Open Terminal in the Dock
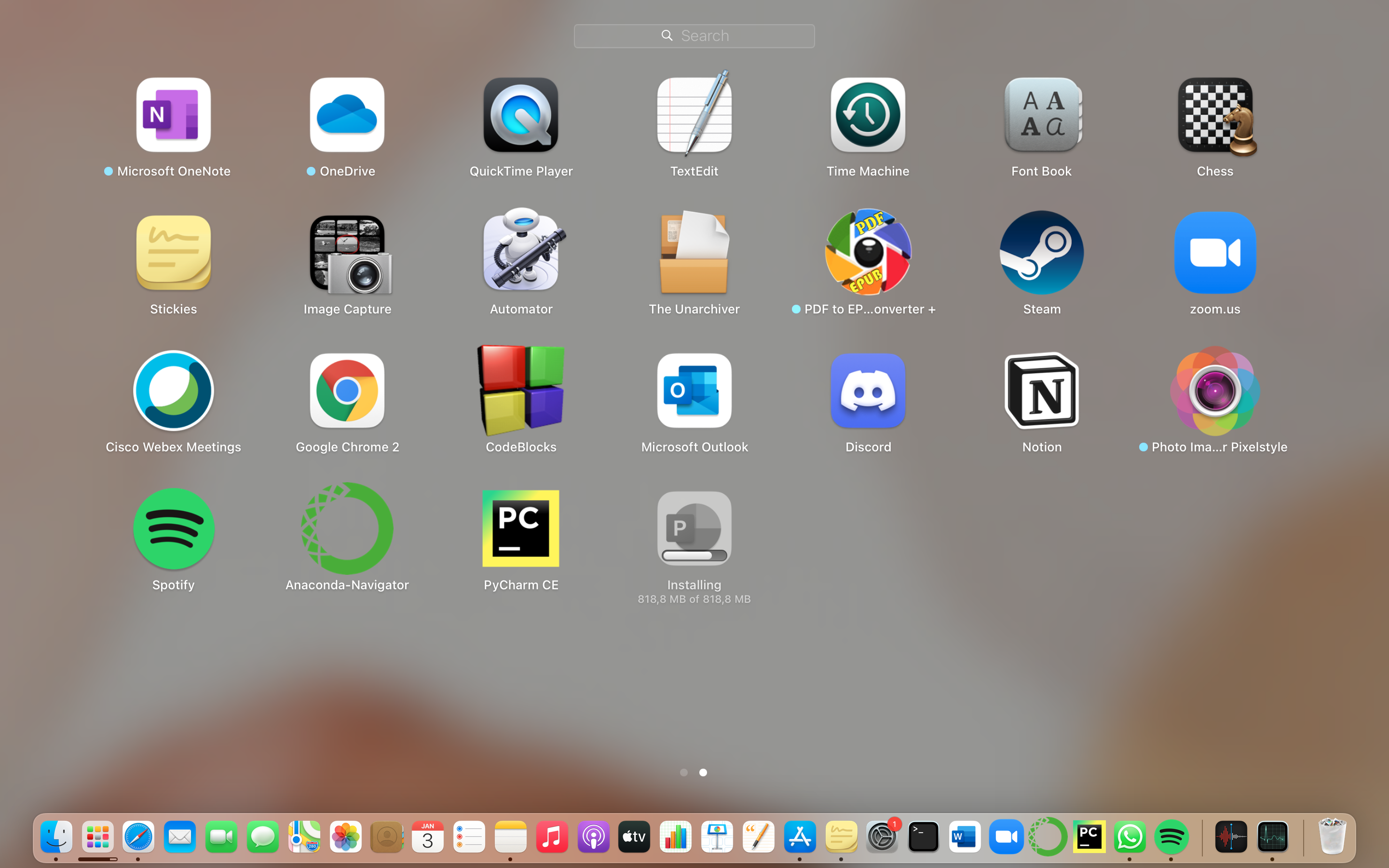The width and height of the screenshot is (1389, 868). click(923, 838)
